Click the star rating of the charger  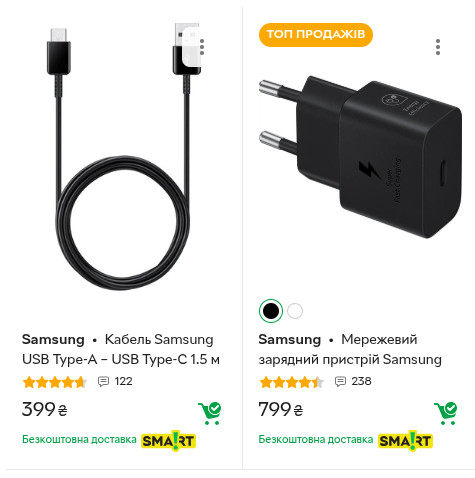(x=292, y=382)
